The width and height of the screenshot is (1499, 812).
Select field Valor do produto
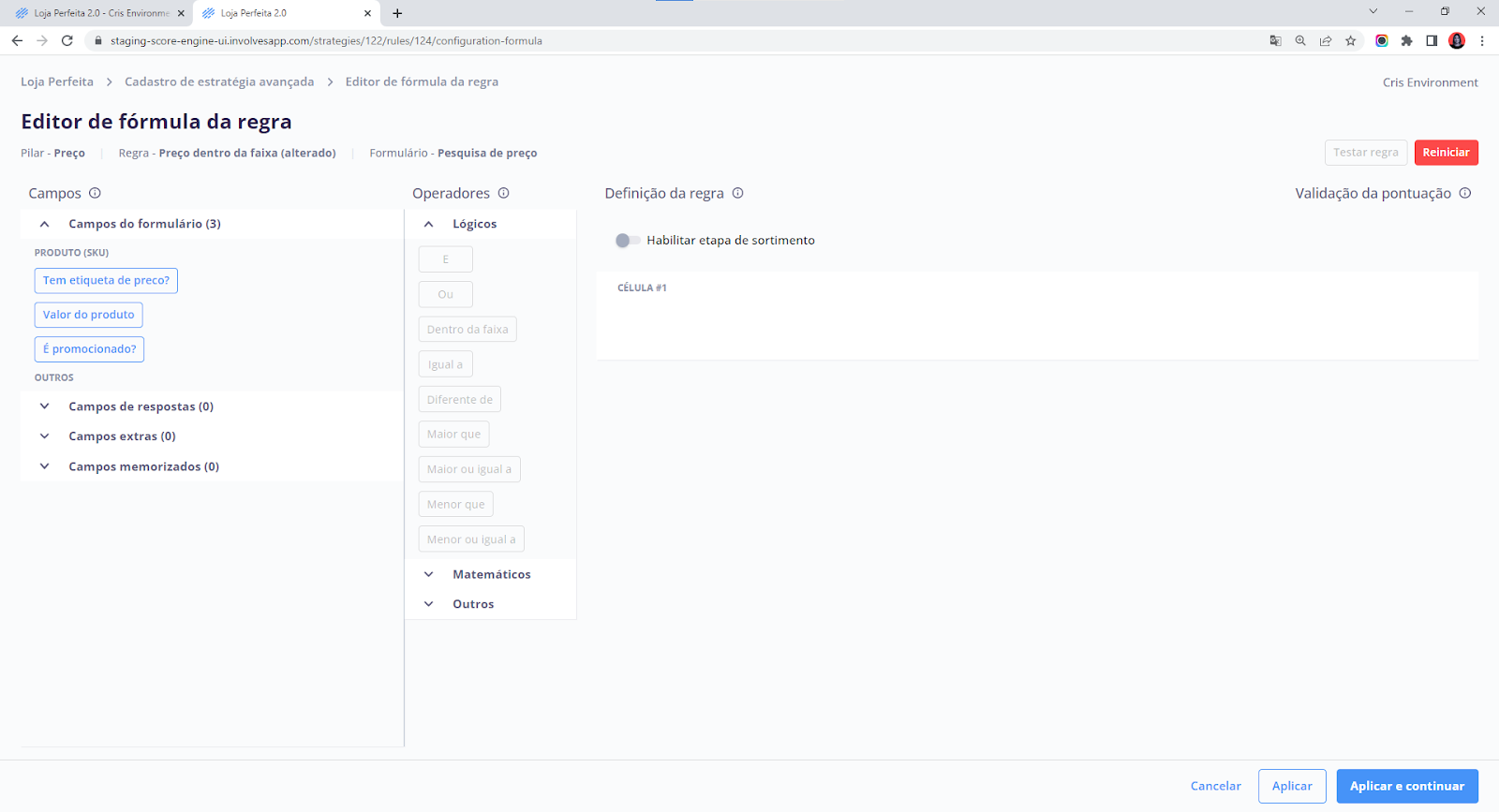[89, 315]
